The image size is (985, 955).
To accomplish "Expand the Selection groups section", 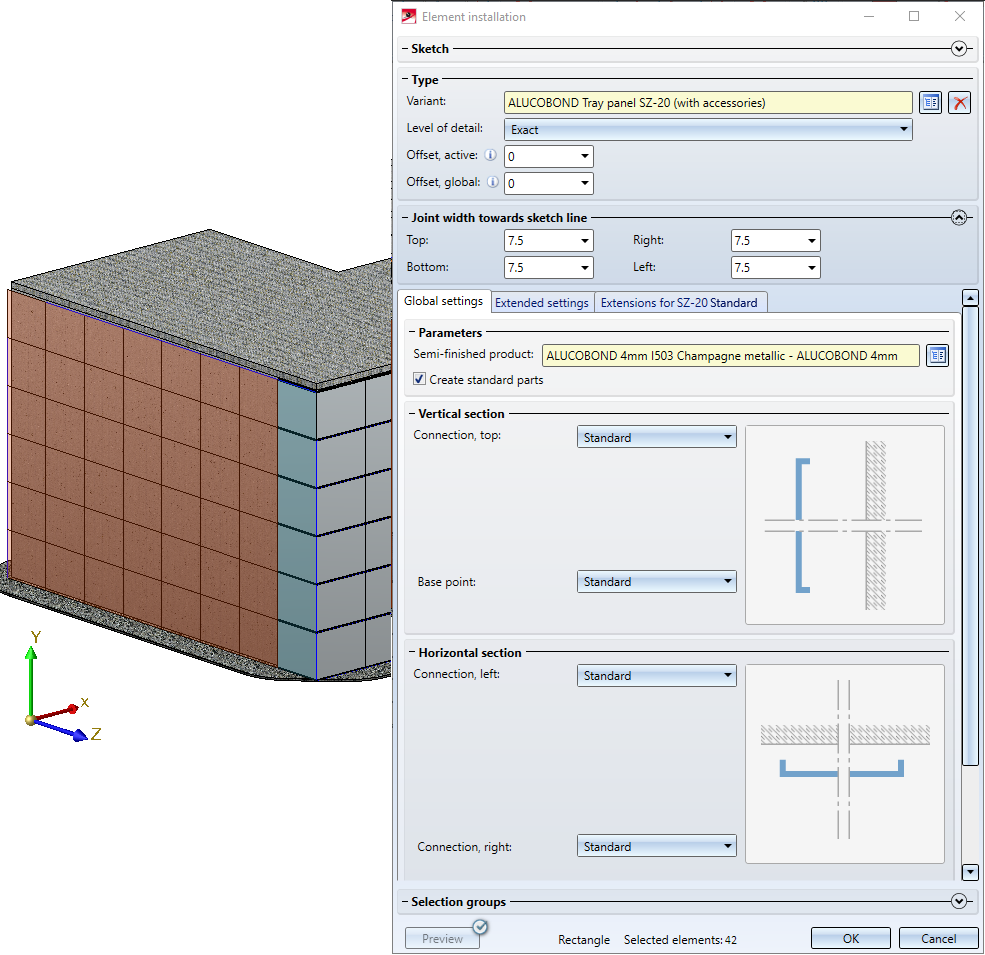I will tap(959, 902).
